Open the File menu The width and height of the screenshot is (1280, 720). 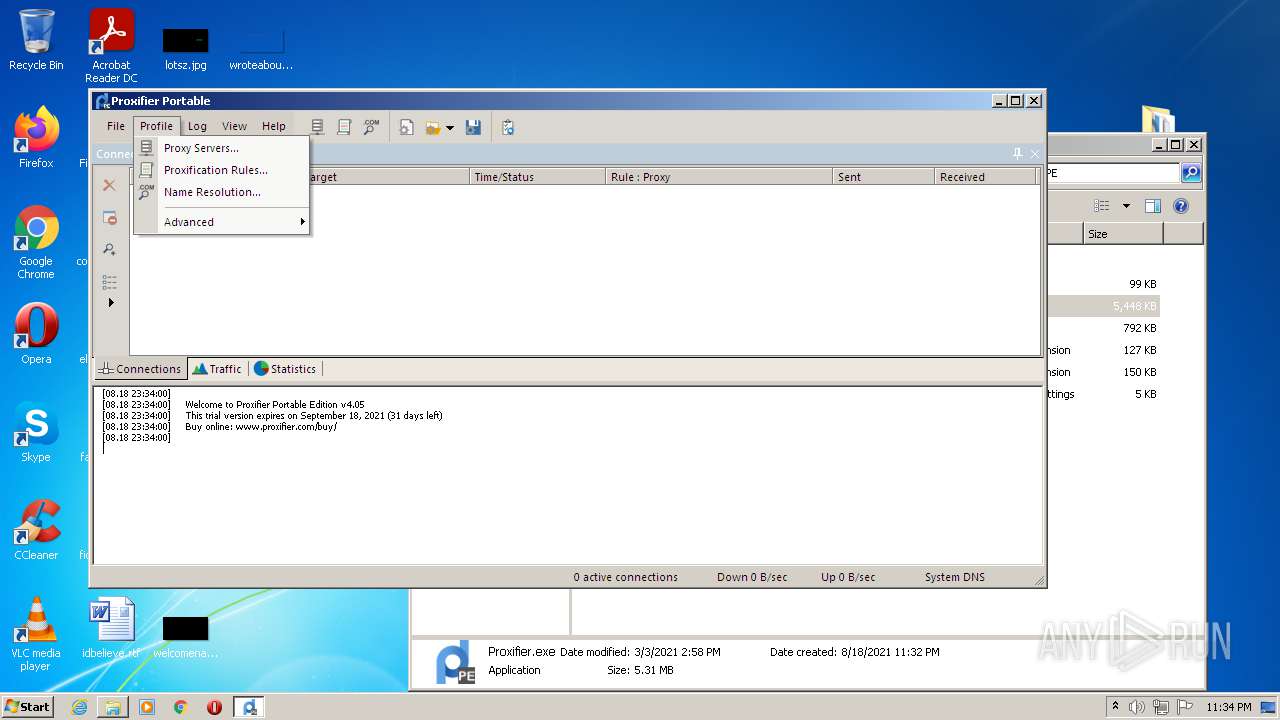[x=116, y=126]
